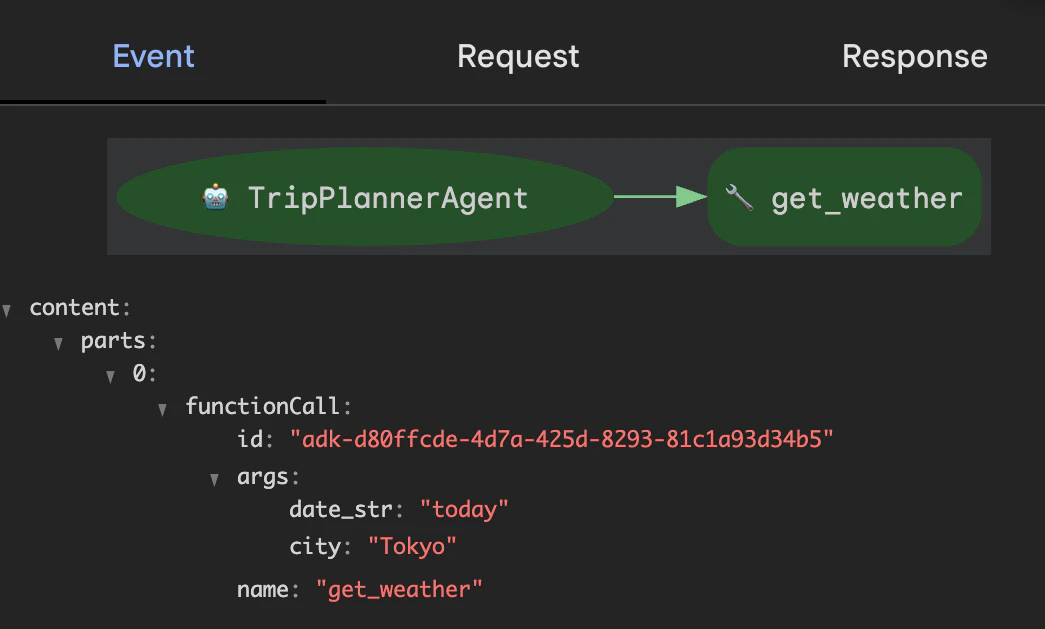Screen dimensions: 1045x629
Task: Click the wrench icon beside get_weather
Action: pyautogui.click(x=739, y=197)
